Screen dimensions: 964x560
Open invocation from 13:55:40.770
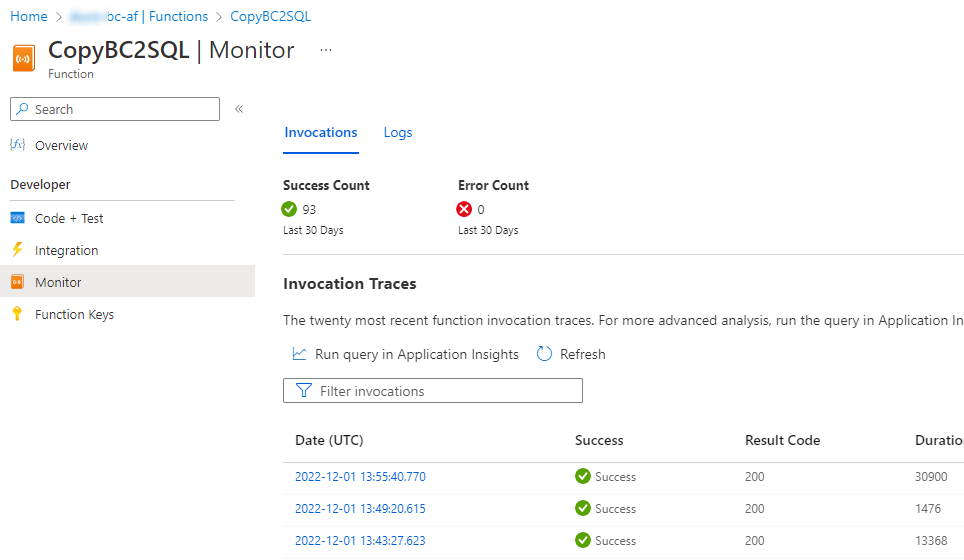coord(360,477)
